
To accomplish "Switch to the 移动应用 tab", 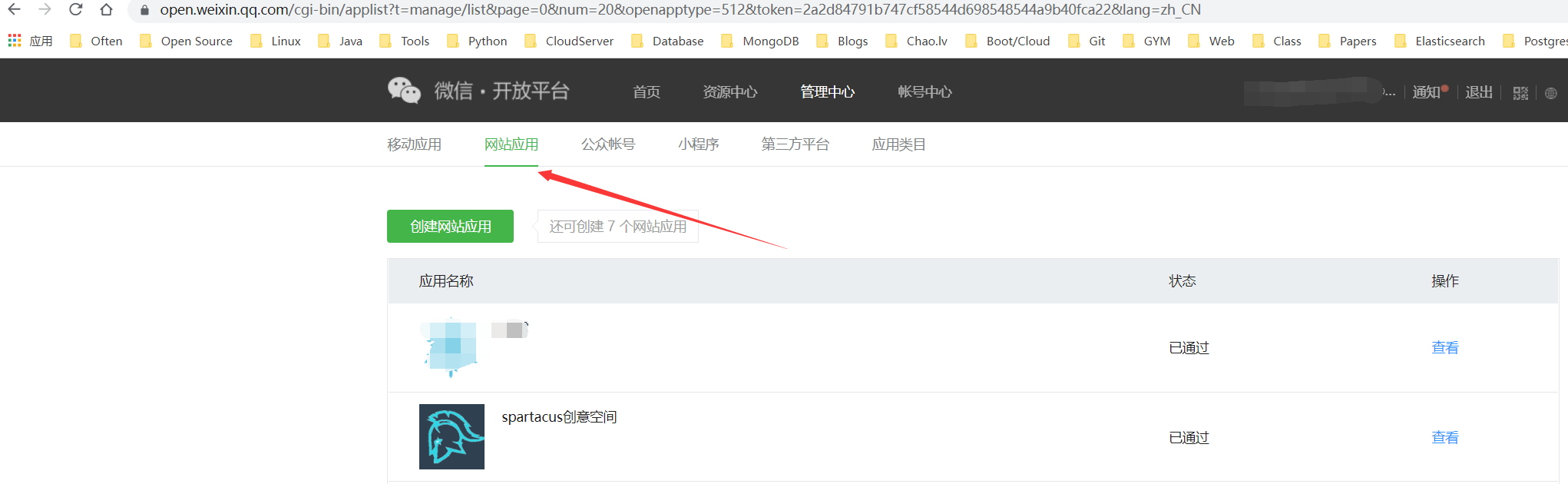I will click(x=414, y=144).
